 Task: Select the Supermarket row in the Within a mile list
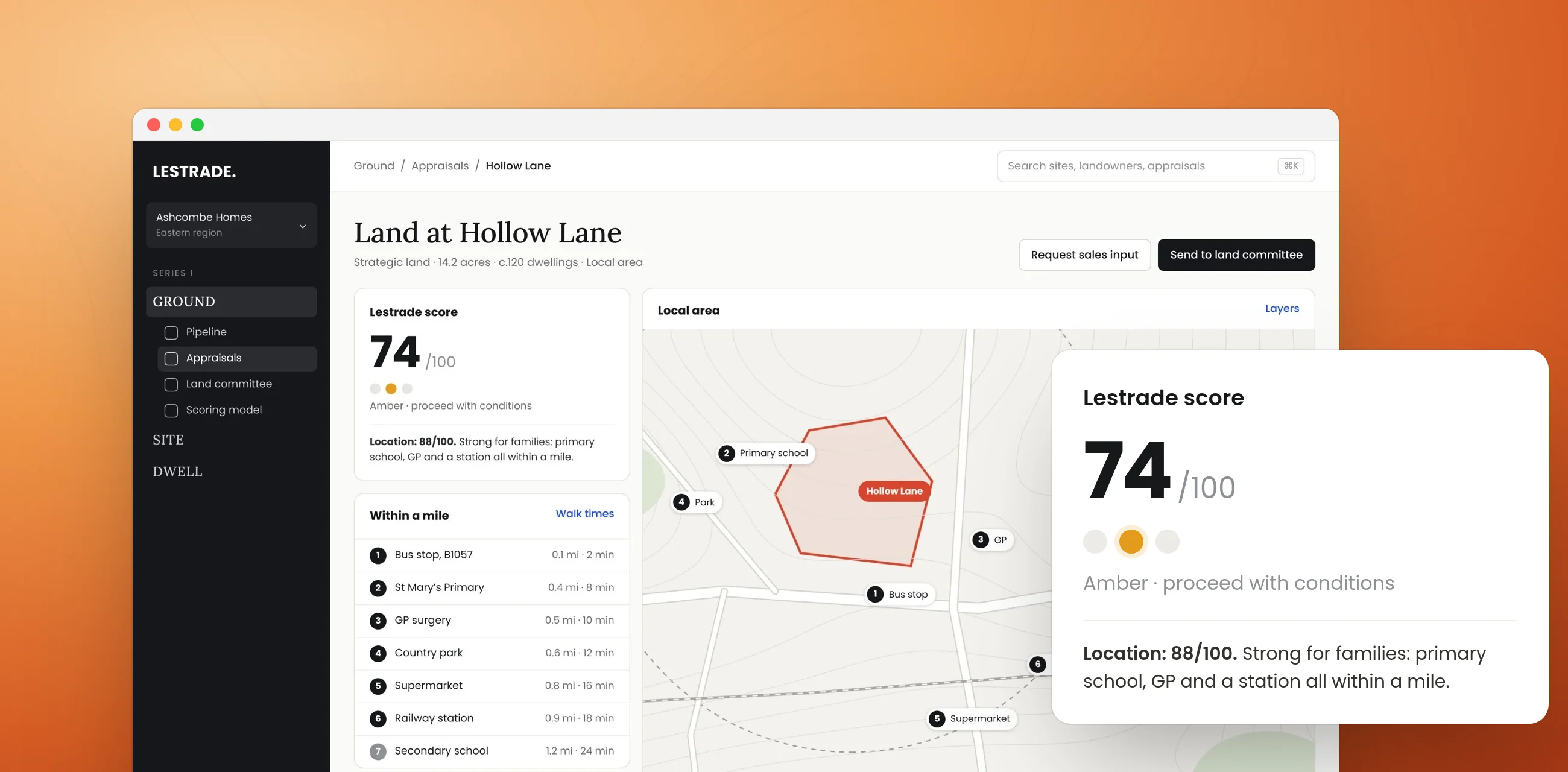pos(492,686)
